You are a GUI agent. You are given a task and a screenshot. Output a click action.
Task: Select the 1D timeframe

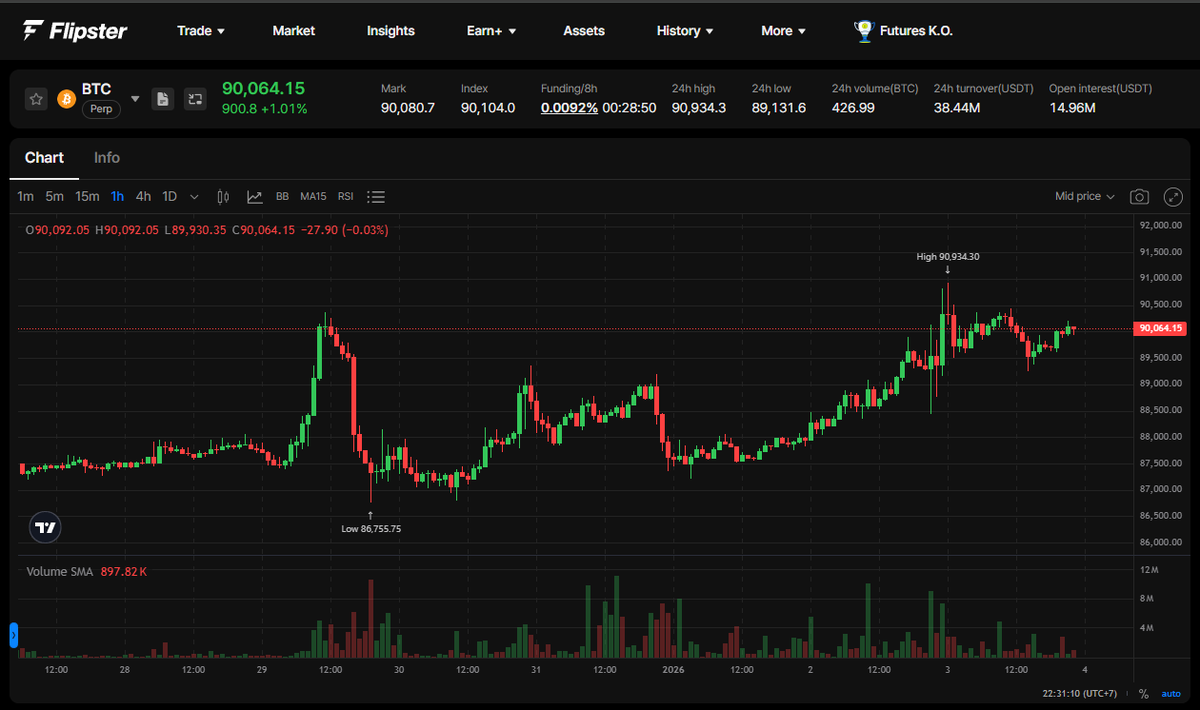tap(170, 197)
